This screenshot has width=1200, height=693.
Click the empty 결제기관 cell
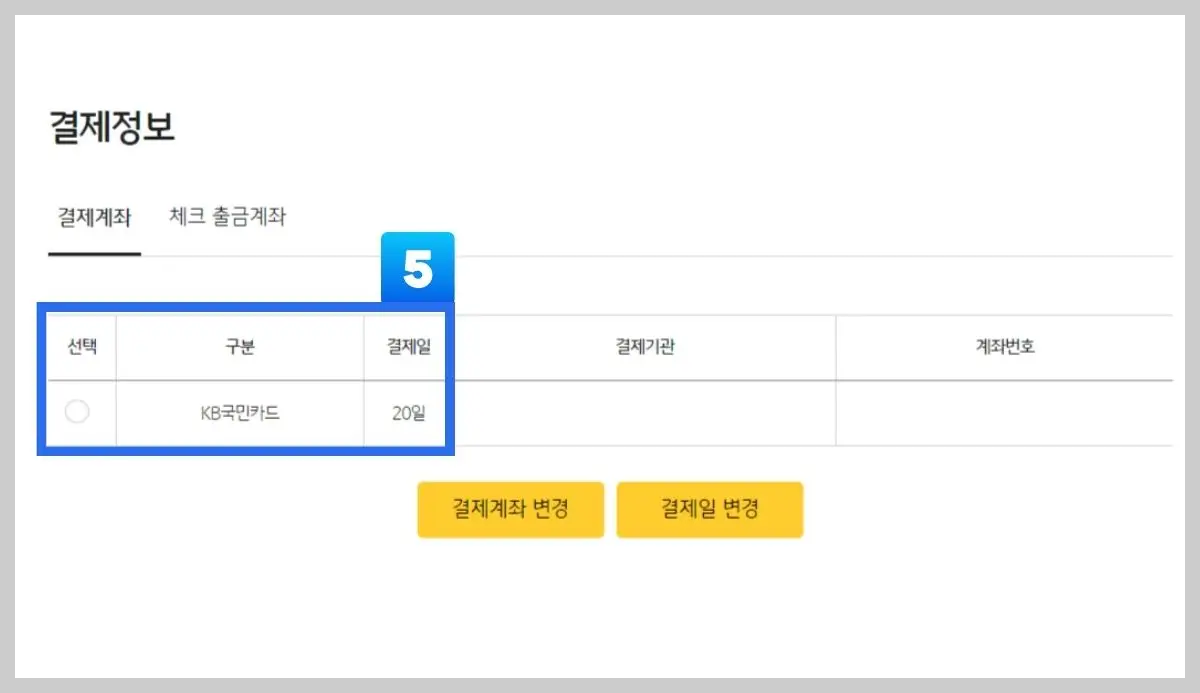coord(643,413)
